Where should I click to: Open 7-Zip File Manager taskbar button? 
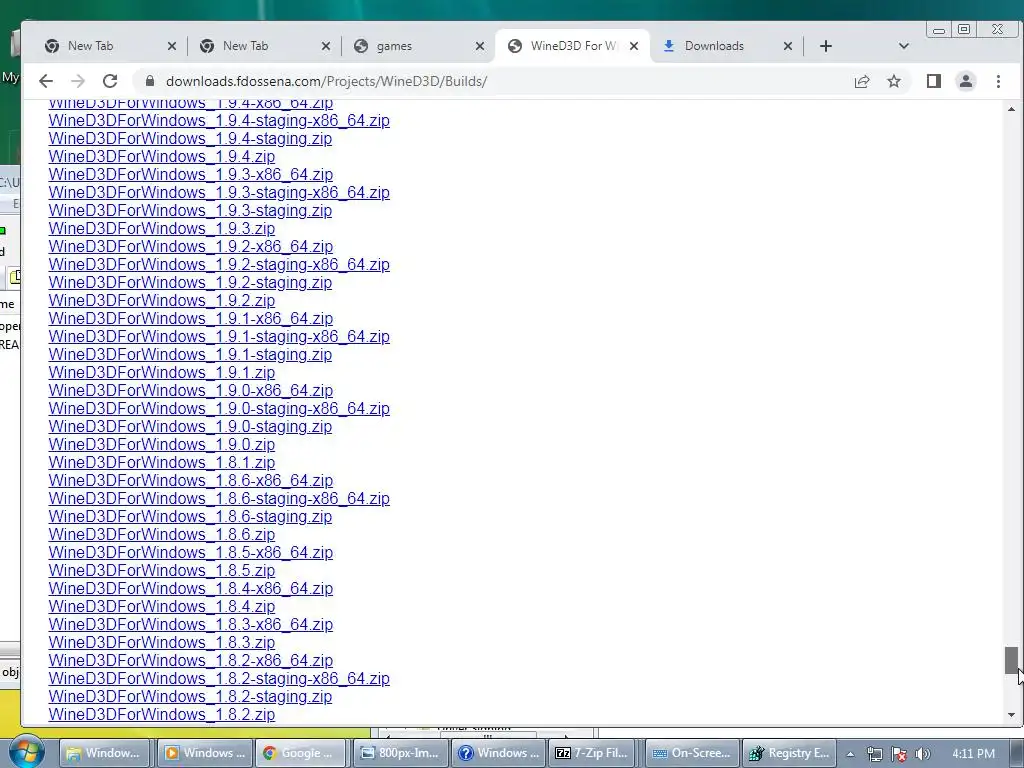[594, 753]
